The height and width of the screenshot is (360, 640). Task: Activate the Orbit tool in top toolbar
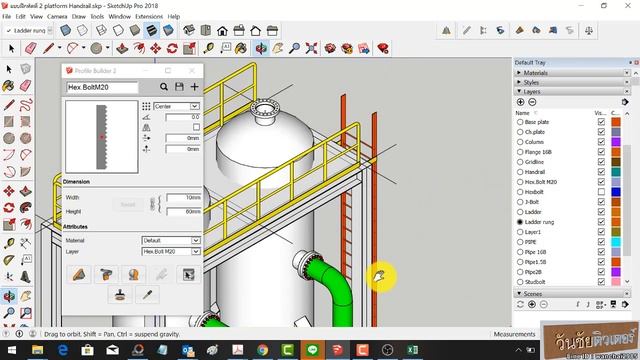coord(261,49)
